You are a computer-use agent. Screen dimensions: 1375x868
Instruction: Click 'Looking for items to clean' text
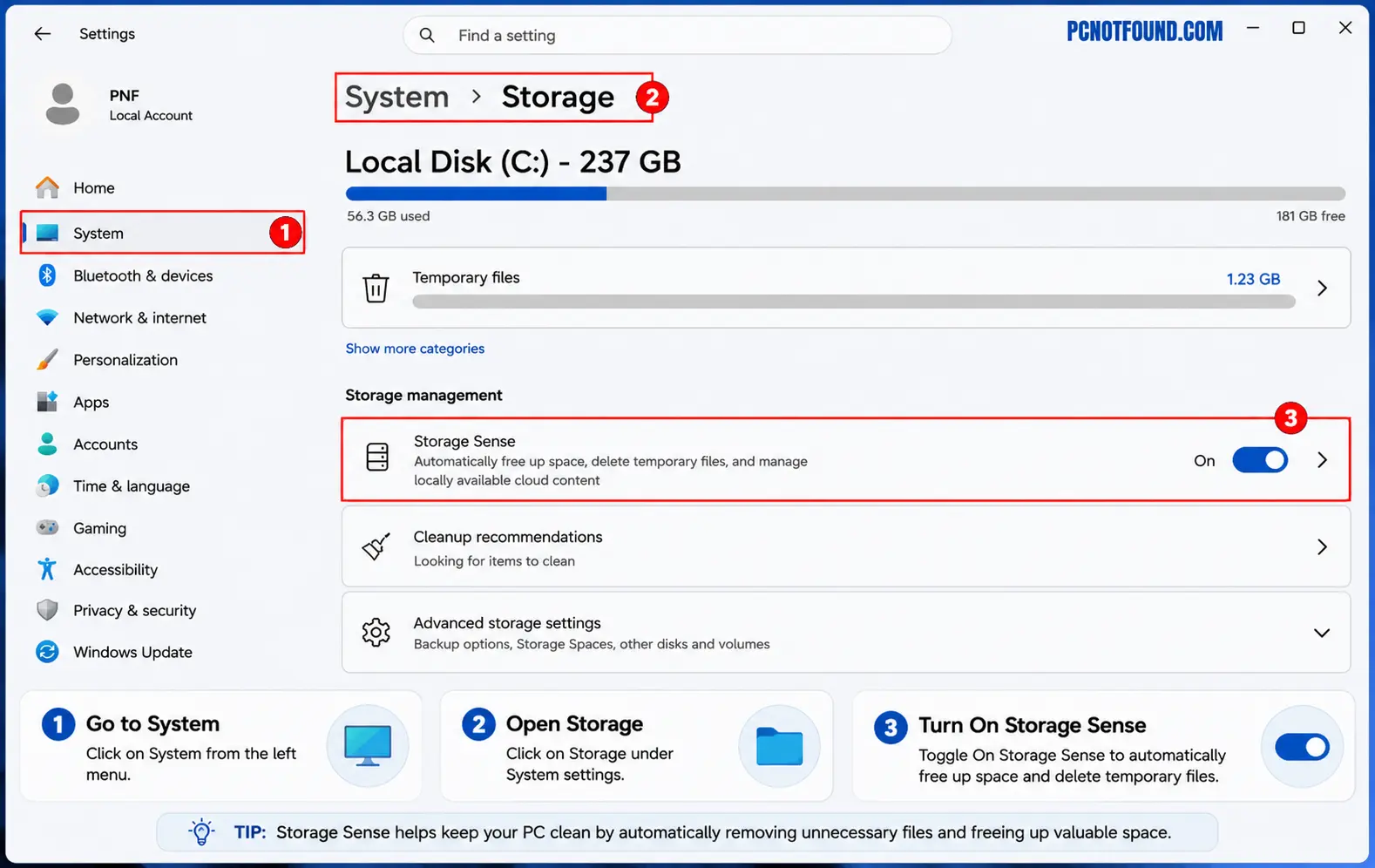[494, 561]
